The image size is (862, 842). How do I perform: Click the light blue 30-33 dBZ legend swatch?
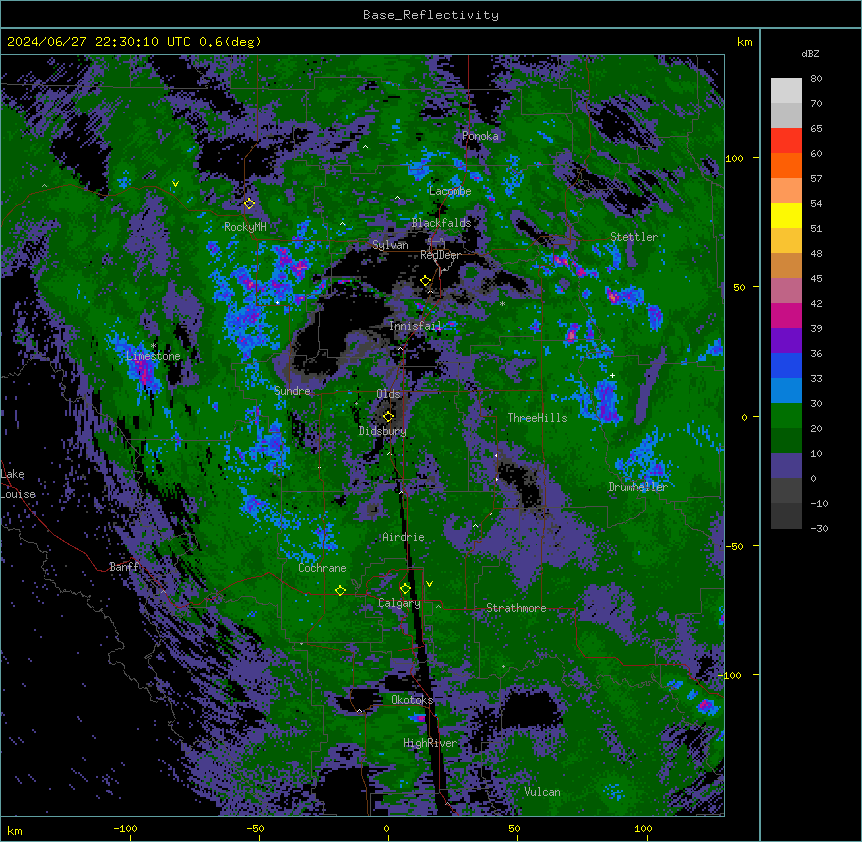coord(786,391)
